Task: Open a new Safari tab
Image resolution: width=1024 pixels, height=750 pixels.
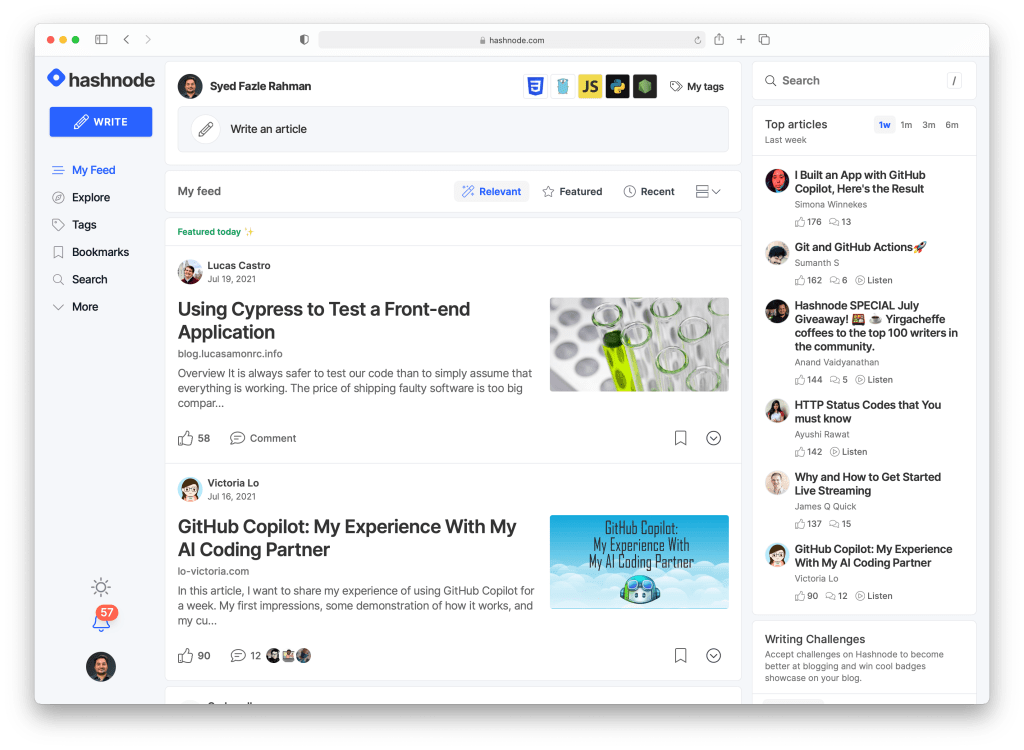Action: pos(741,39)
